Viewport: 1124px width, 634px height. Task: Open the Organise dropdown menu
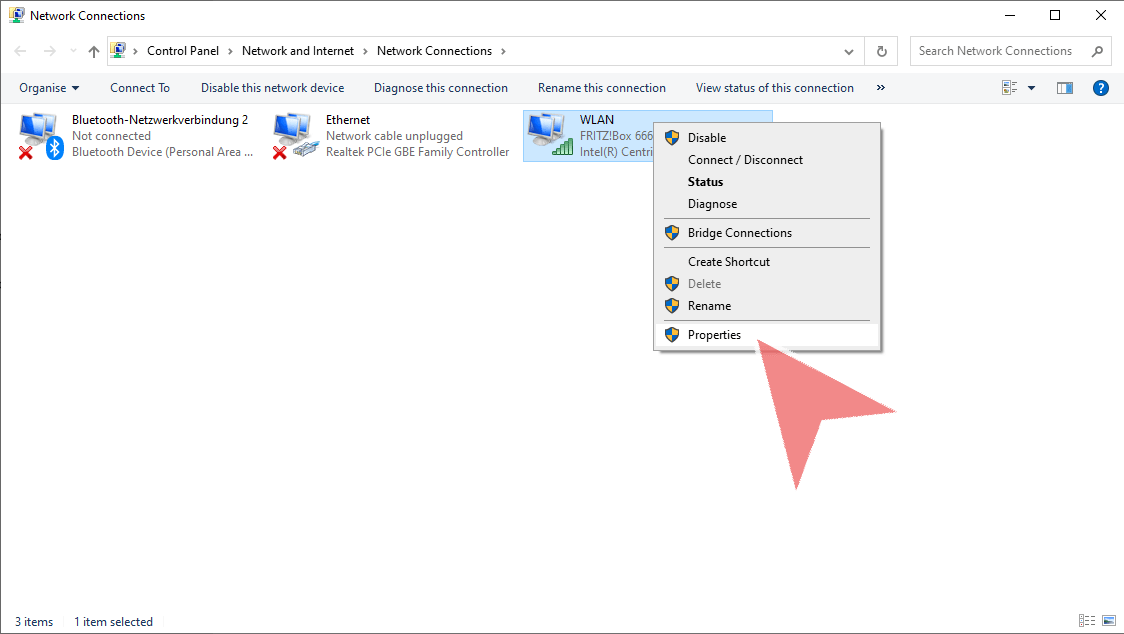coord(49,88)
